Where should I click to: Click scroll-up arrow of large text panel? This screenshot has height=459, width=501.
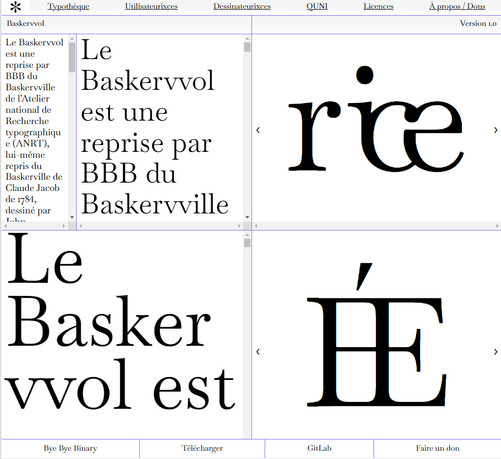[x=247, y=235]
